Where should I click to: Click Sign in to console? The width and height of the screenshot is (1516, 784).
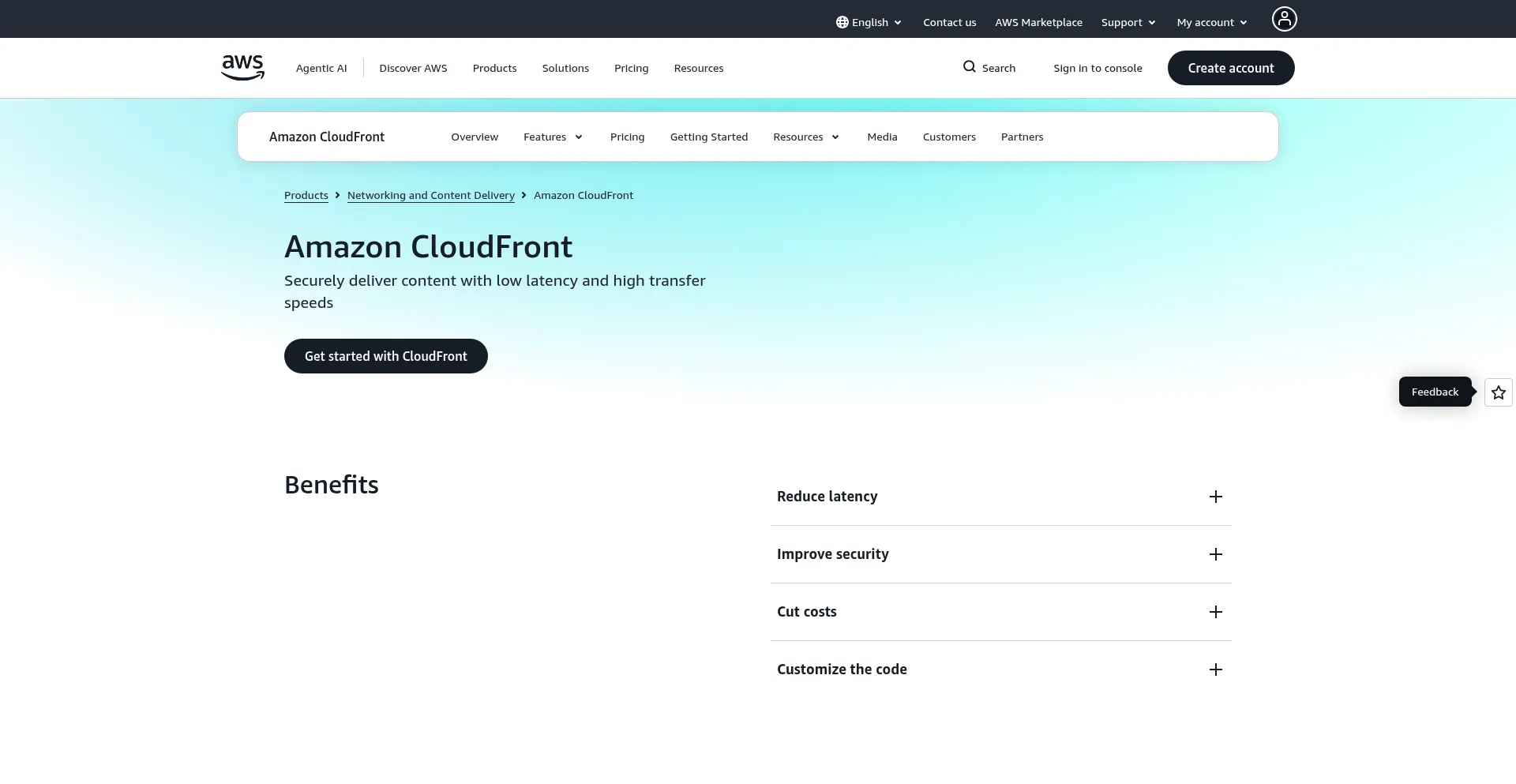point(1098,68)
